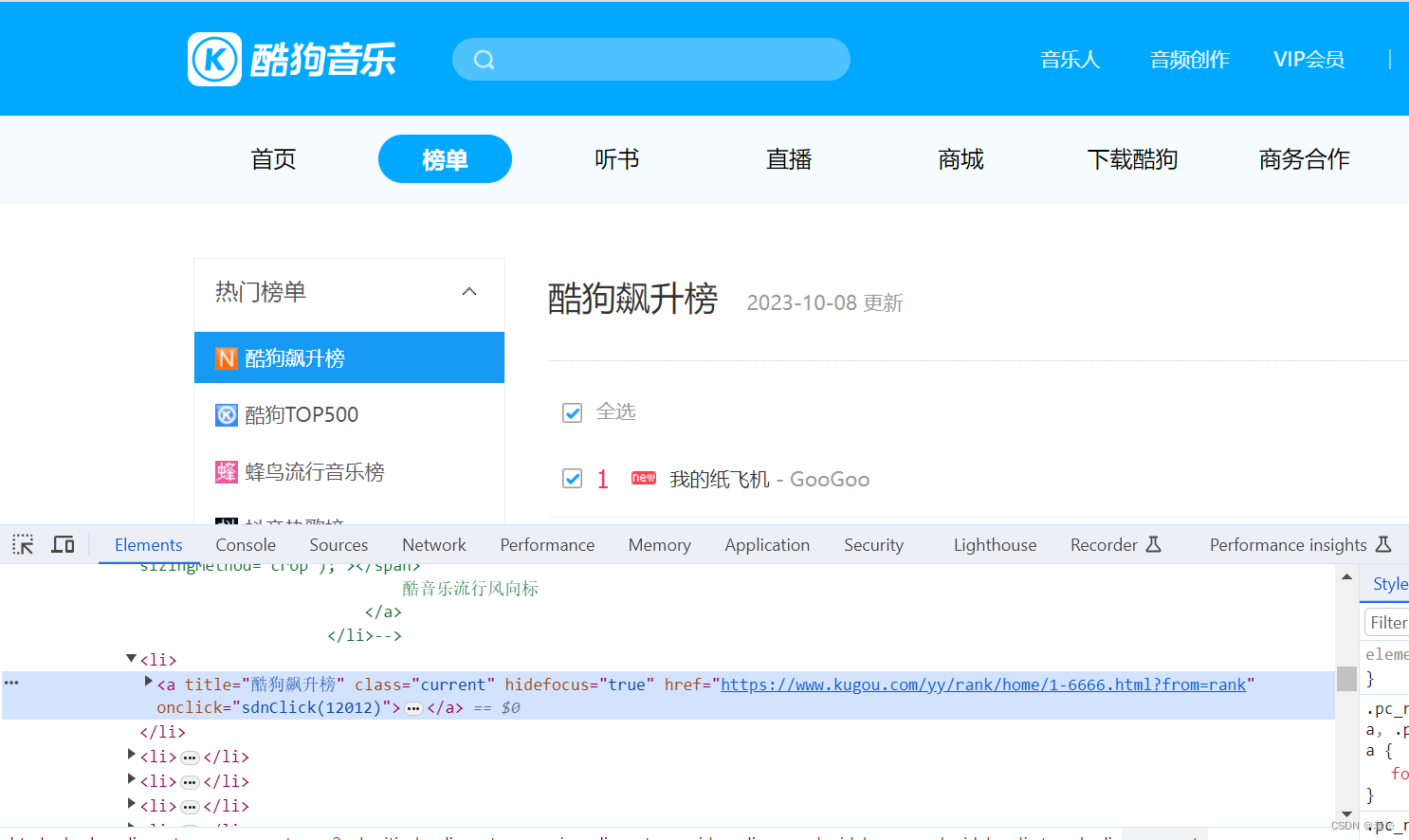Expand the third collapsed li node
1409x840 pixels.
click(132, 804)
